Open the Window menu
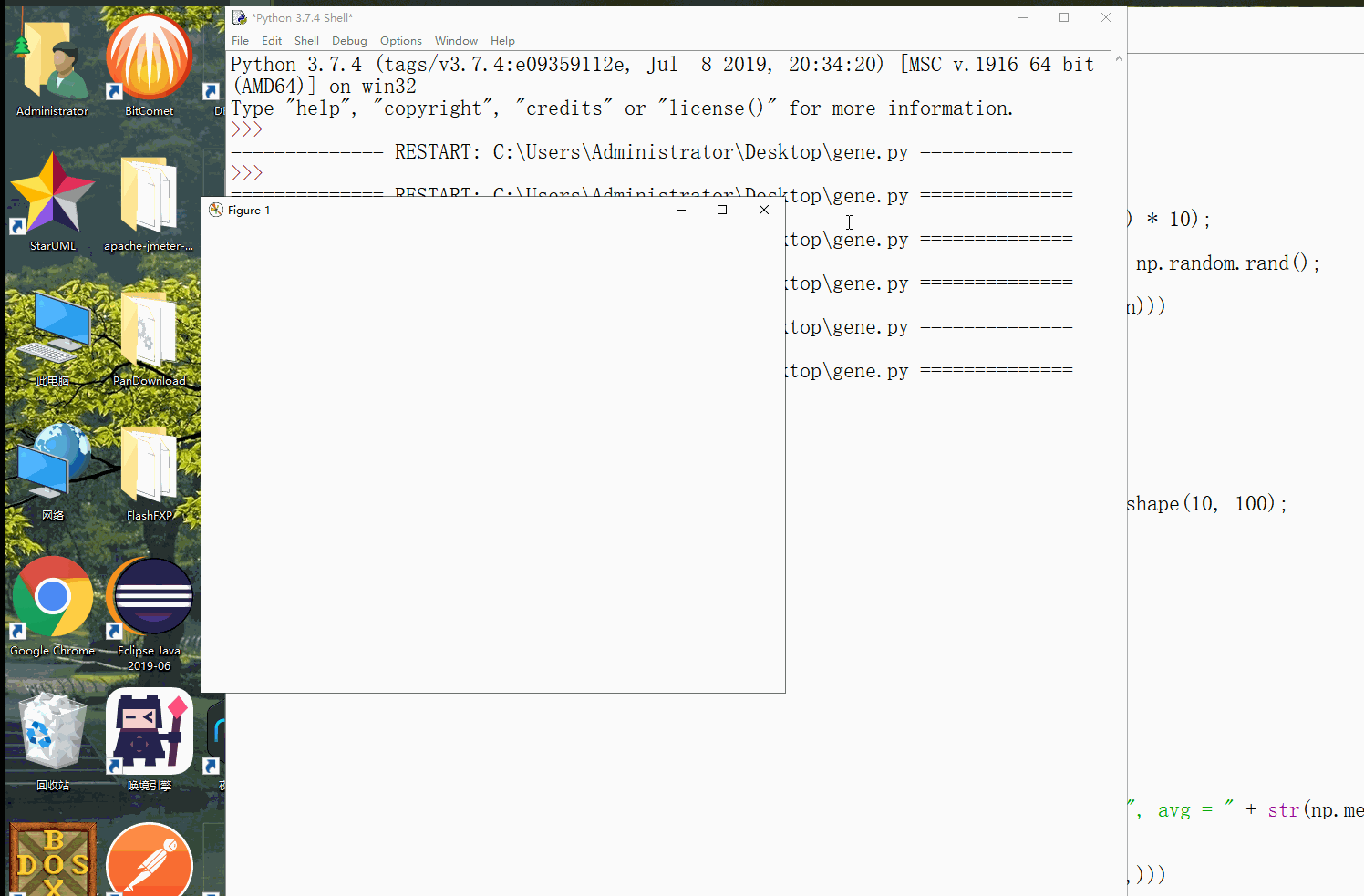The height and width of the screenshot is (896, 1364). [456, 40]
